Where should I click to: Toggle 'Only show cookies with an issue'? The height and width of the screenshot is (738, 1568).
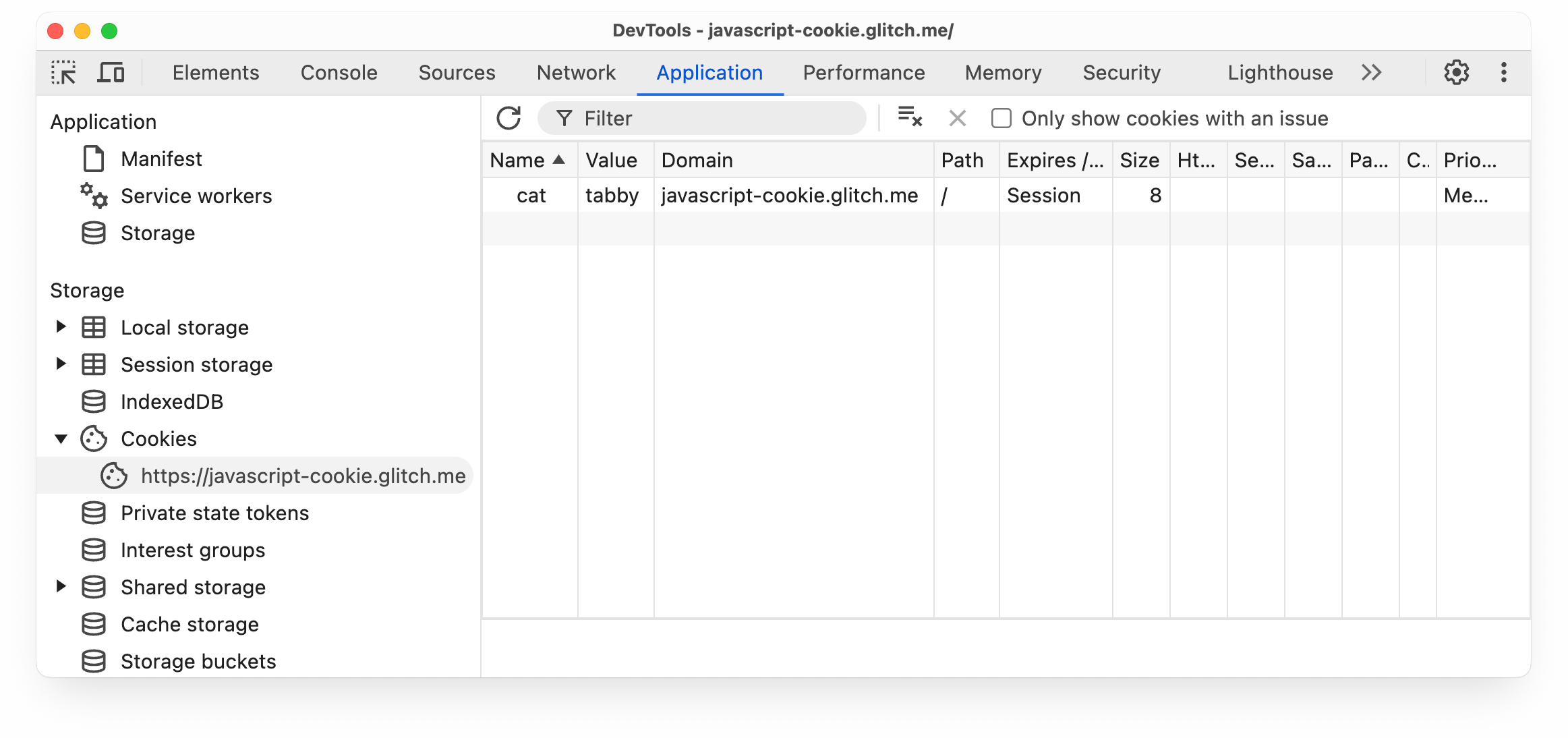tap(1000, 118)
